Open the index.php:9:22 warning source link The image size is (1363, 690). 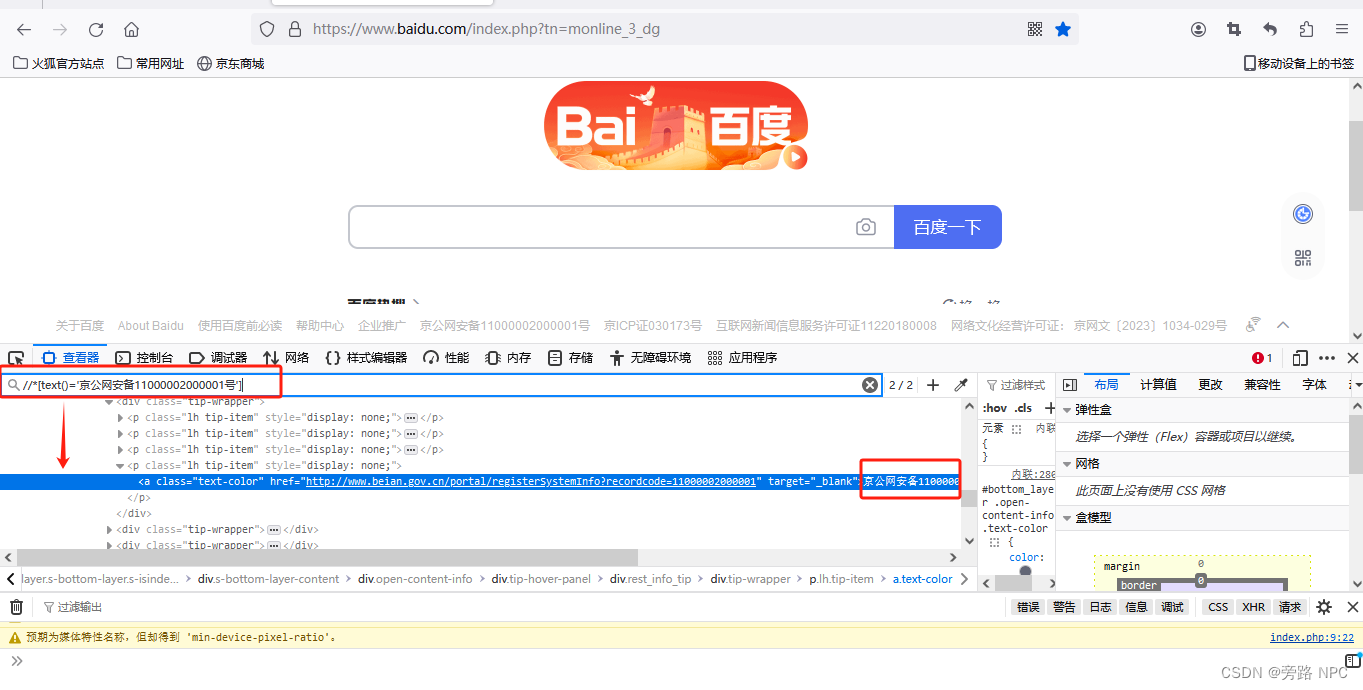(x=1311, y=637)
